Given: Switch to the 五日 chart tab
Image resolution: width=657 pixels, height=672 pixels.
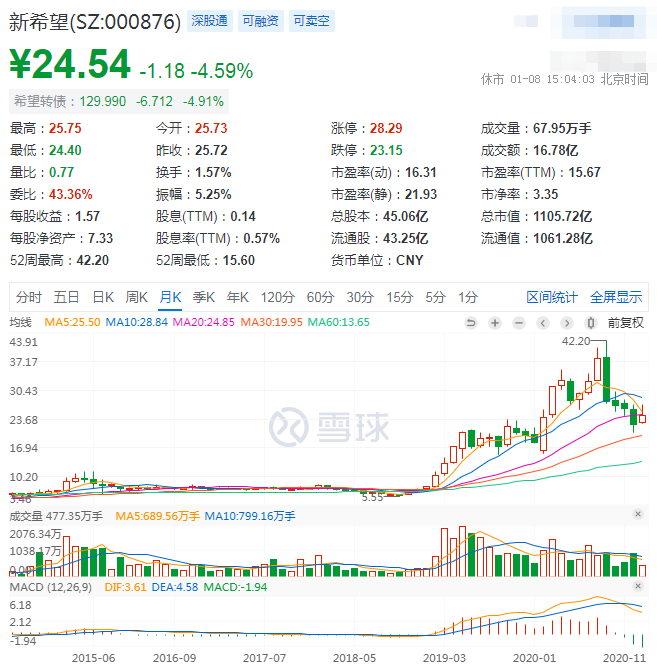Looking at the screenshot, I should point(66,297).
